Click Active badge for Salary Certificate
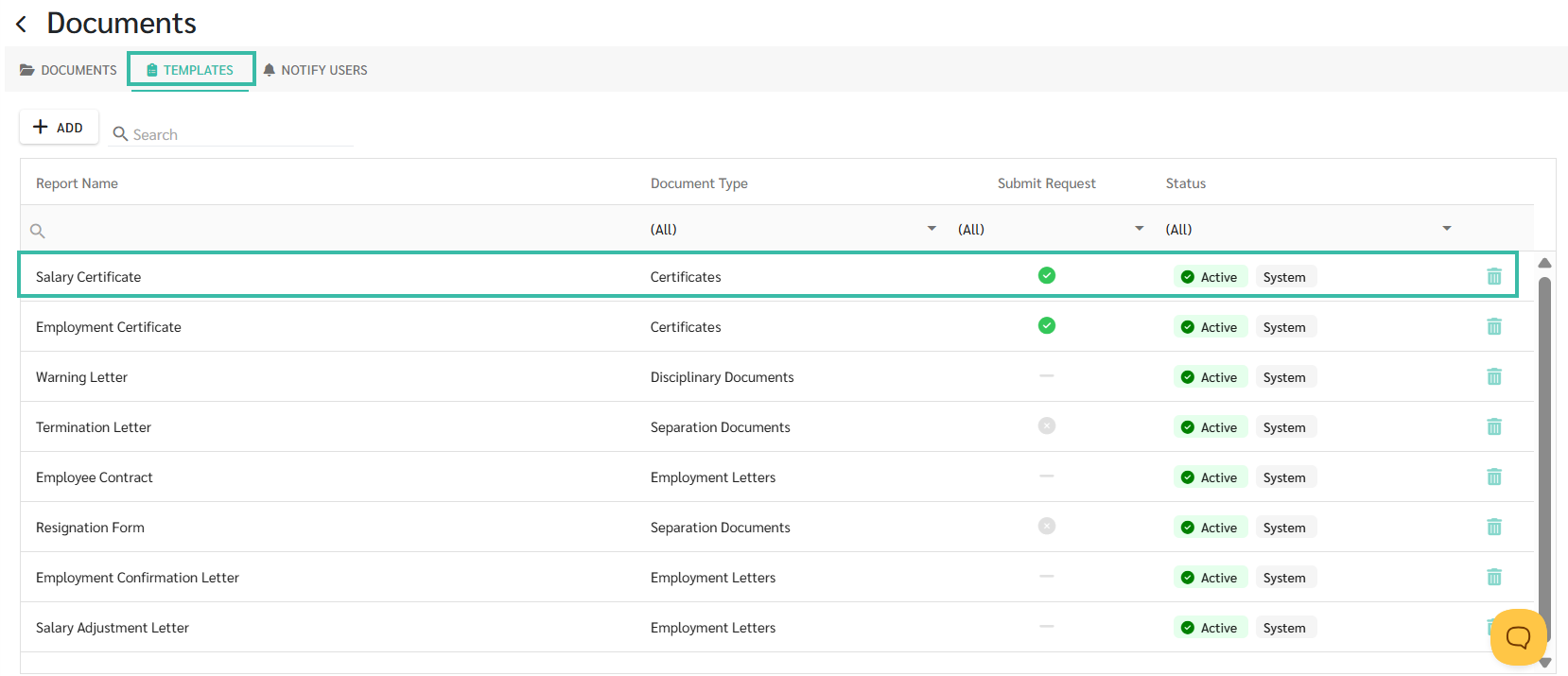Image resolution: width=1568 pixels, height=676 pixels. point(1211,277)
